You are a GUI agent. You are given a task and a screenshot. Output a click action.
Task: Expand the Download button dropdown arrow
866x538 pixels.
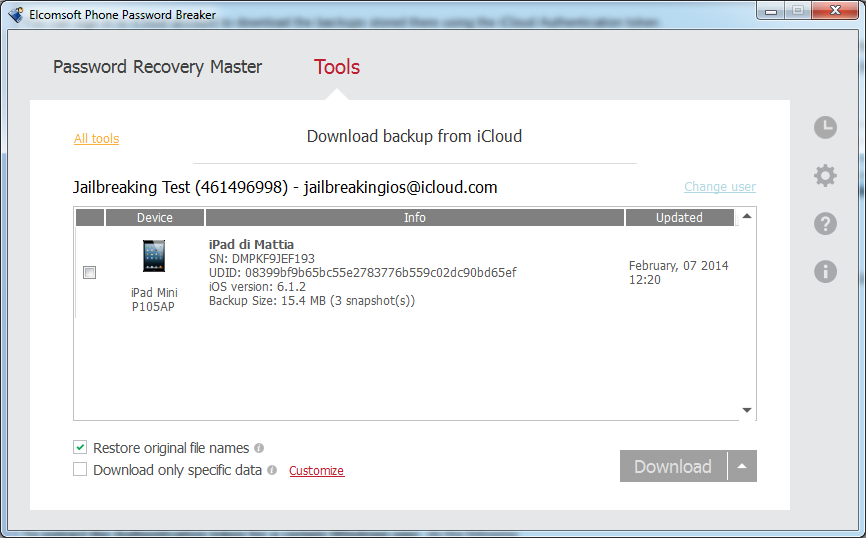coord(742,466)
